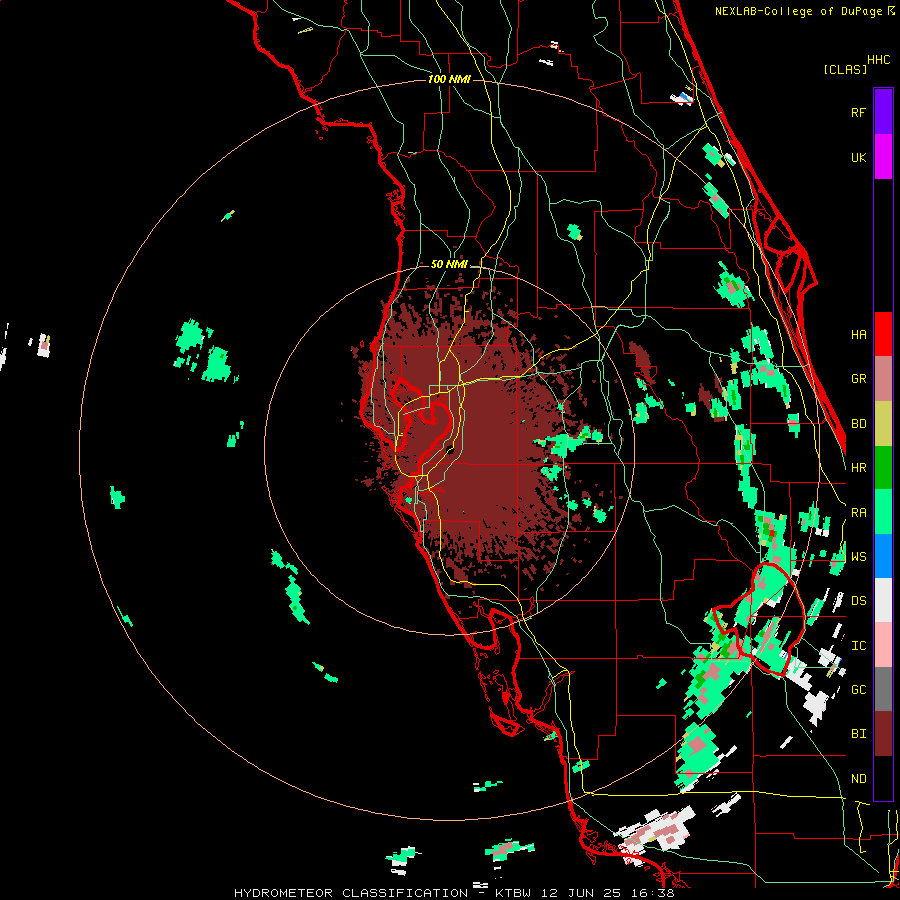Click the BD legend label
This screenshot has width=900, height=900.
coord(858,424)
